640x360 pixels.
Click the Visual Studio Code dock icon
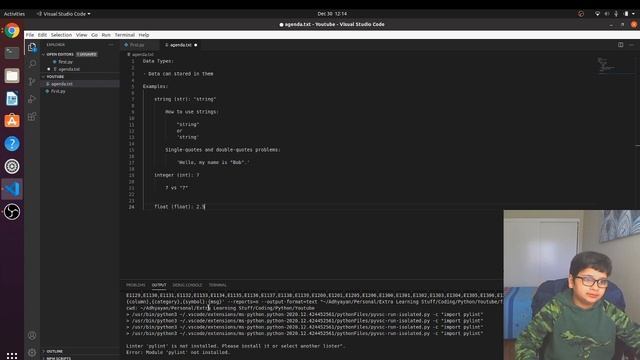click(12, 189)
